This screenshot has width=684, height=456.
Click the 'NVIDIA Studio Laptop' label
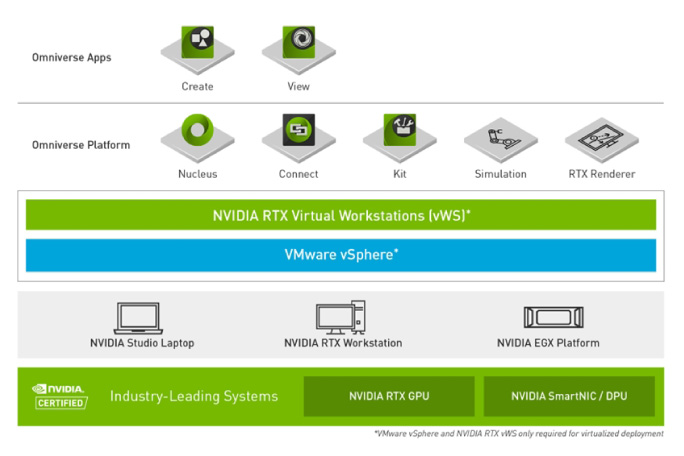(142, 343)
